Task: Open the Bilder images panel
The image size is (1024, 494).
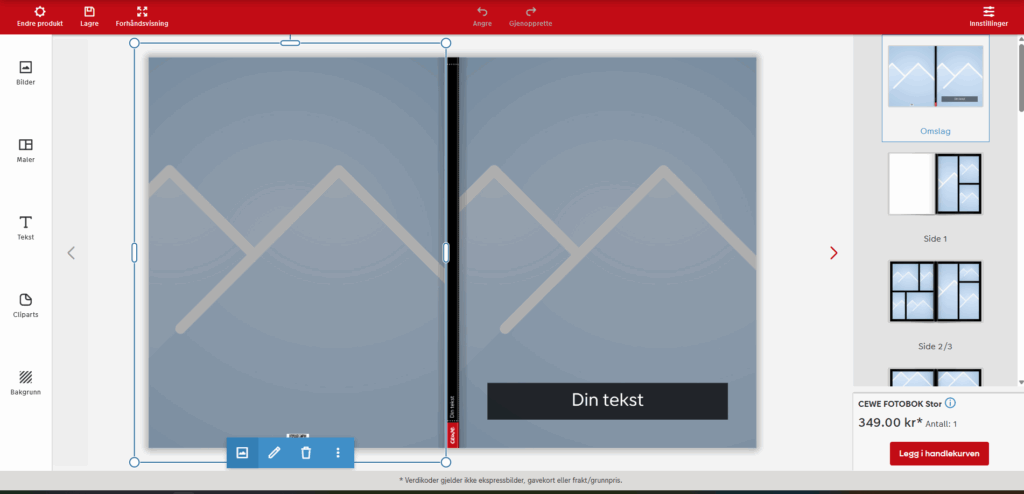Action: pos(26,72)
